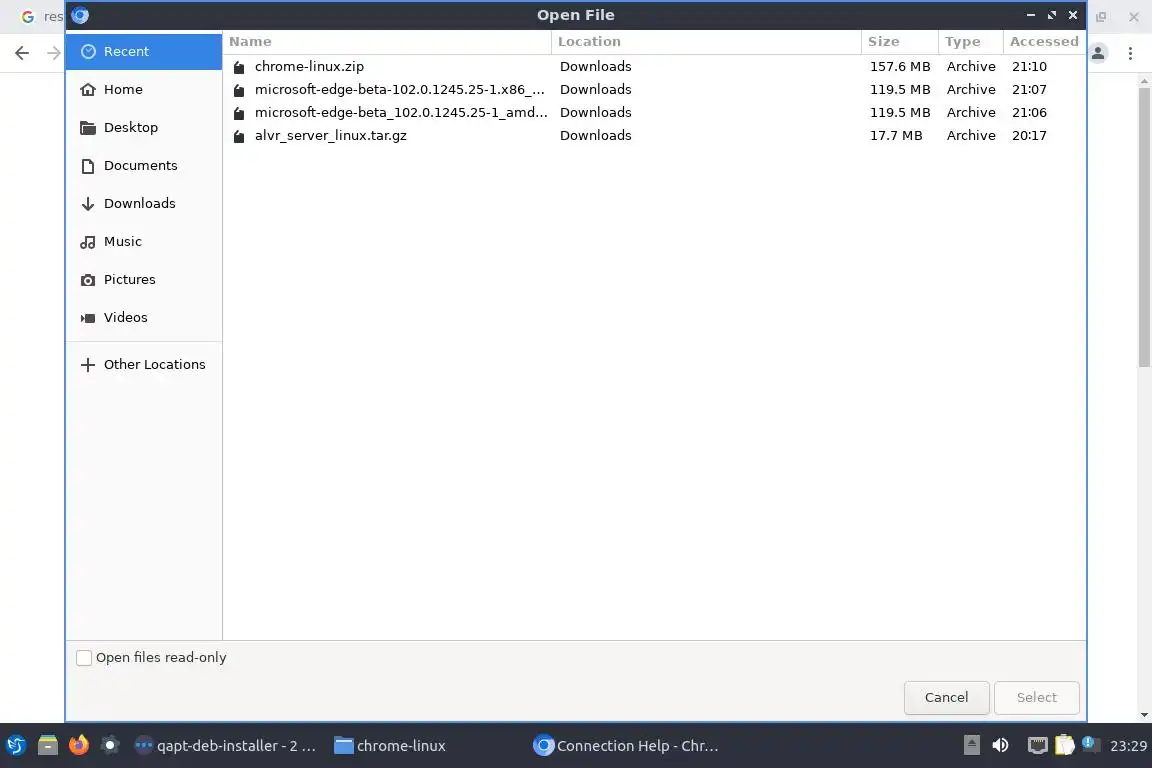This screenshot has height=768, width=1152.
Task: Click the Desktop folder icon
Action: [x=88, y=128]
